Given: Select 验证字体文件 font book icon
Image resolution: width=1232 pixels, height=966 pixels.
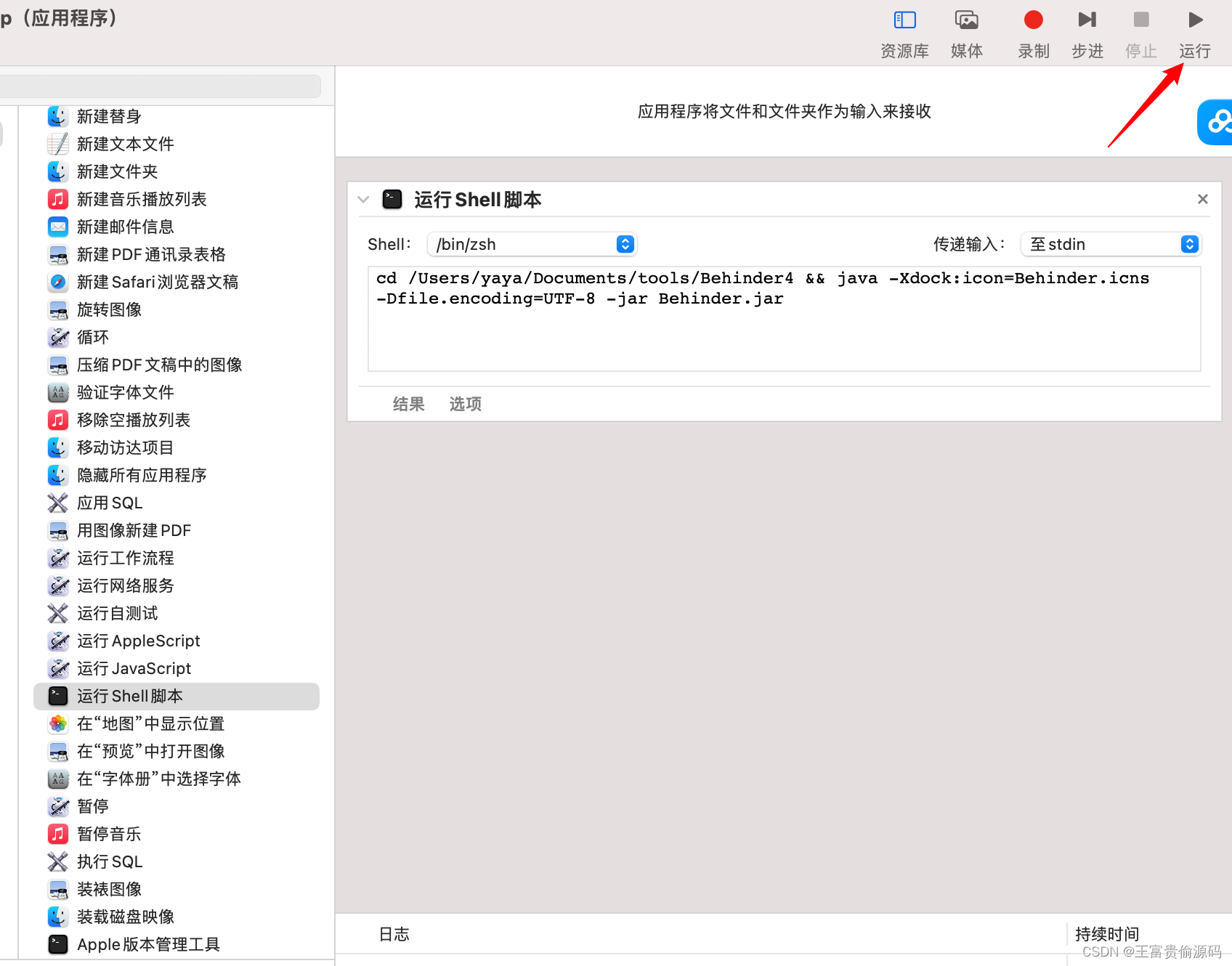Looking at the screenshot, I should (58, 392).
